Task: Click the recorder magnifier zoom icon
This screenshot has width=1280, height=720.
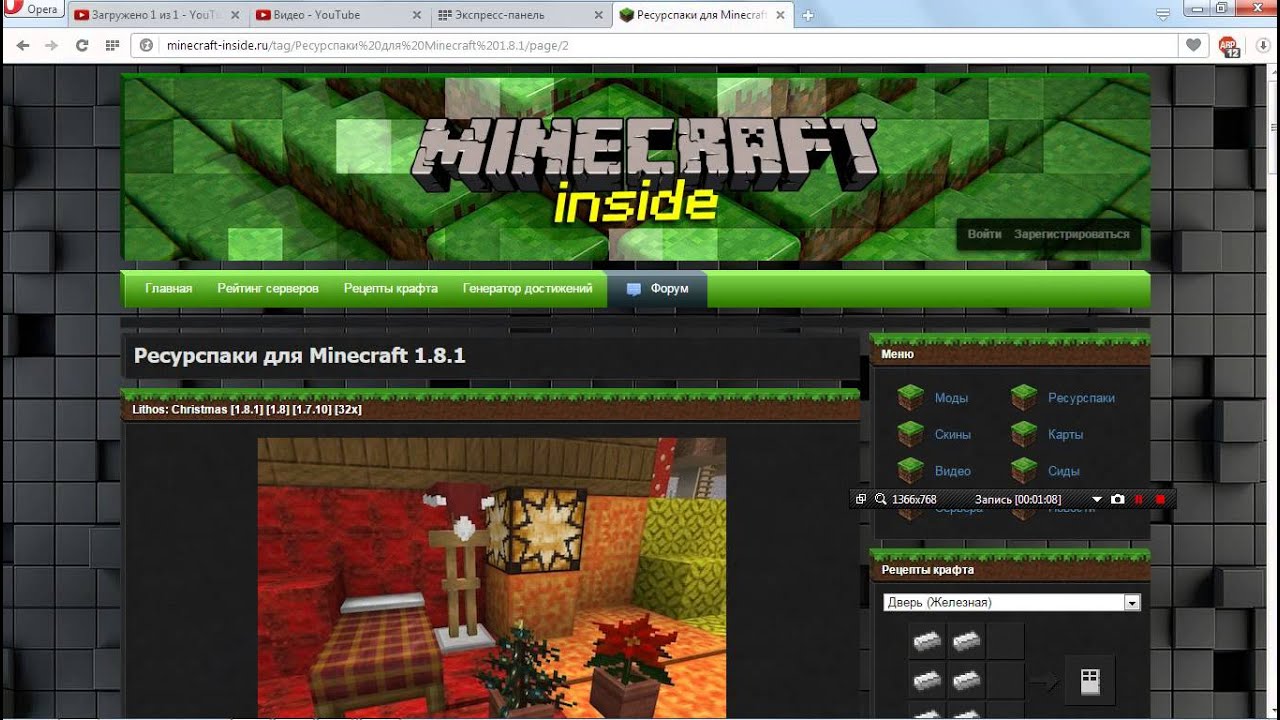Action: [880, 499]
